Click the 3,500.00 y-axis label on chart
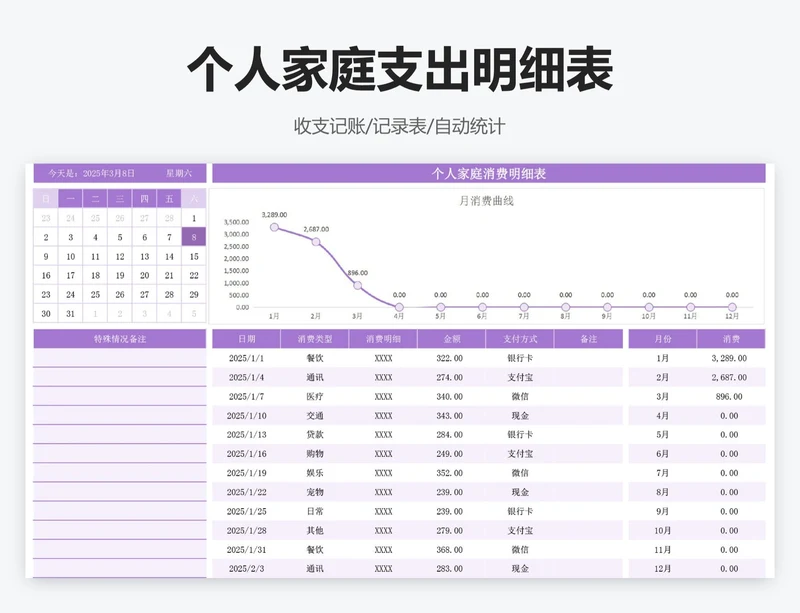 pyautogui.click(x=236, y=222)
